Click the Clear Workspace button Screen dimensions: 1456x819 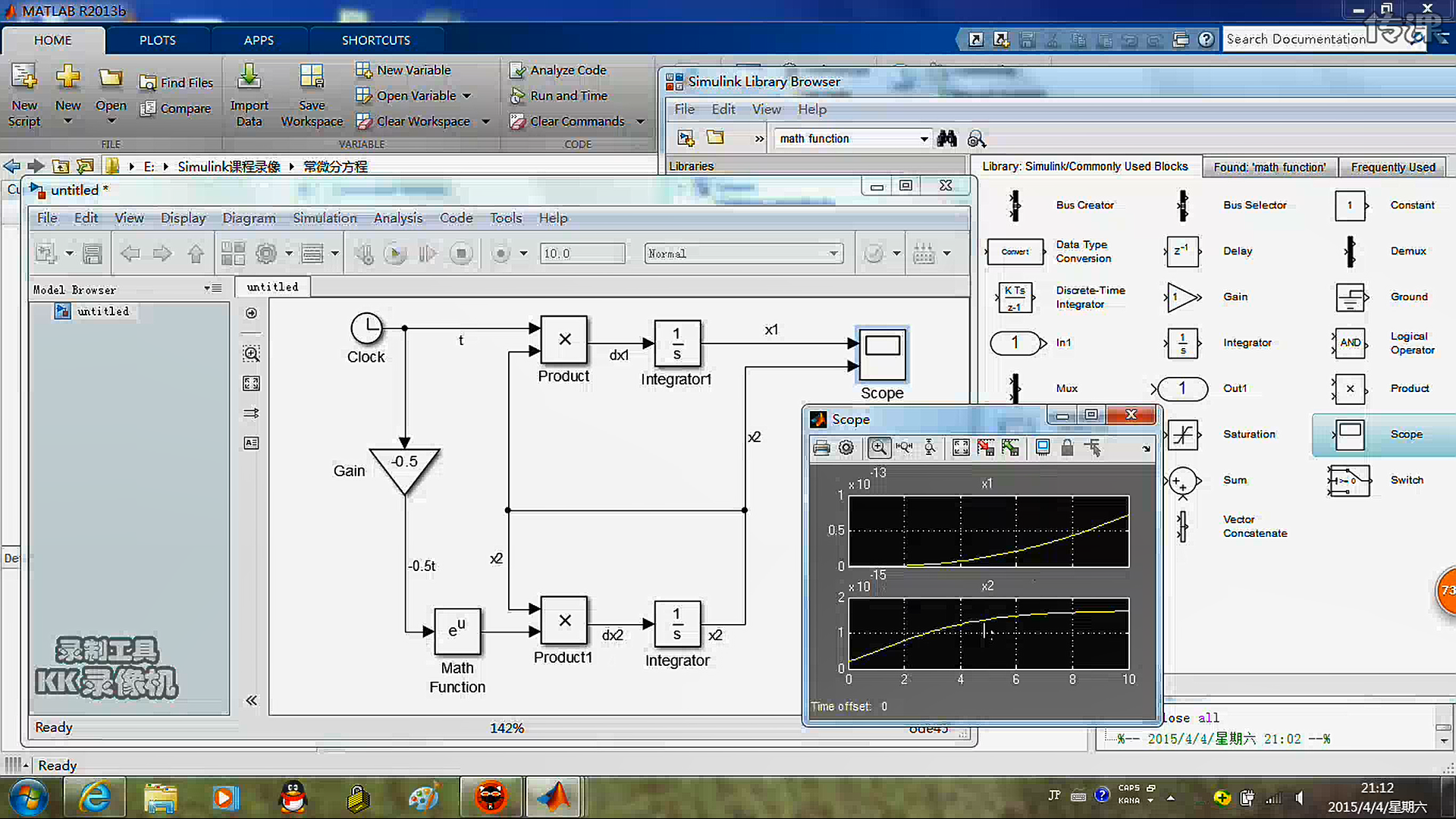point(422,121)
